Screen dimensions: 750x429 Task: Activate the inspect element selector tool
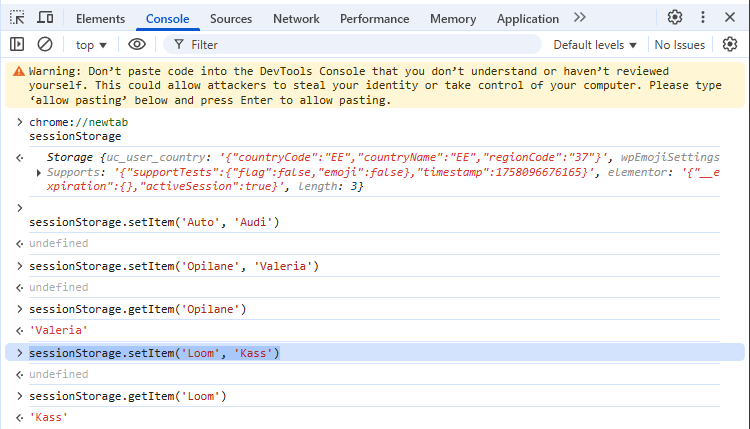(x=17, y=18)
